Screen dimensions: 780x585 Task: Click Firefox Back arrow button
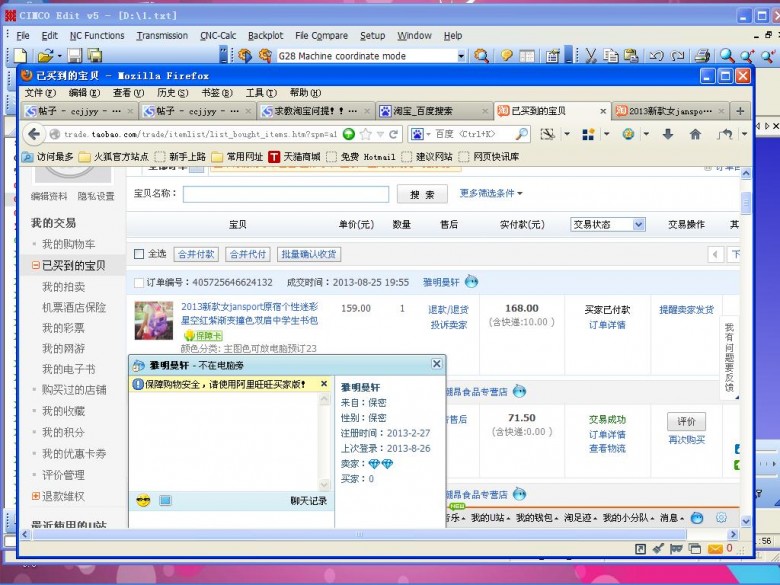(x=34, y=134)
